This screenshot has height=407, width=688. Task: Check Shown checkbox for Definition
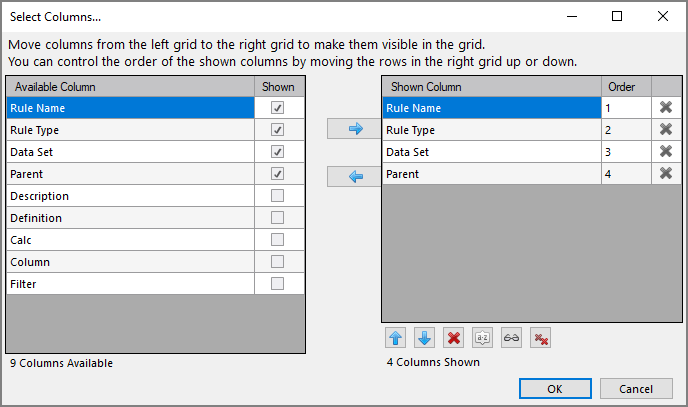pyautogui.click(x=277, y=218)
